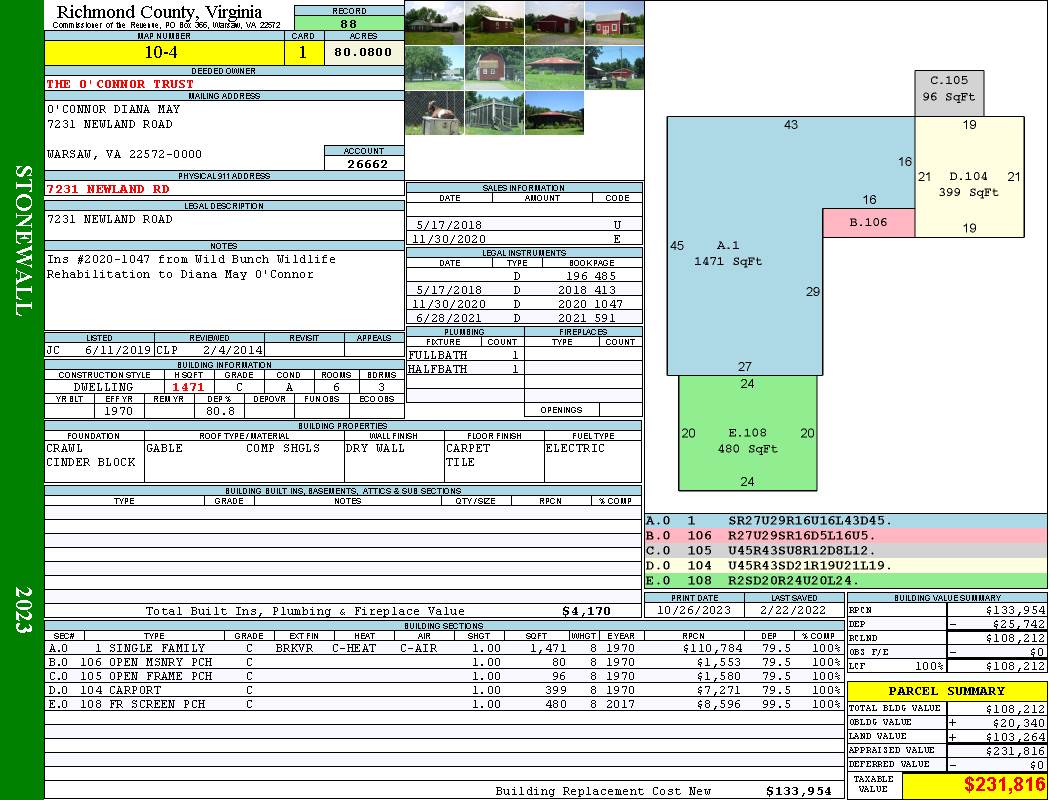This screenshot has width=1050, height=800.
Task: Click map number 10-4 field
Action: (164, 52)
